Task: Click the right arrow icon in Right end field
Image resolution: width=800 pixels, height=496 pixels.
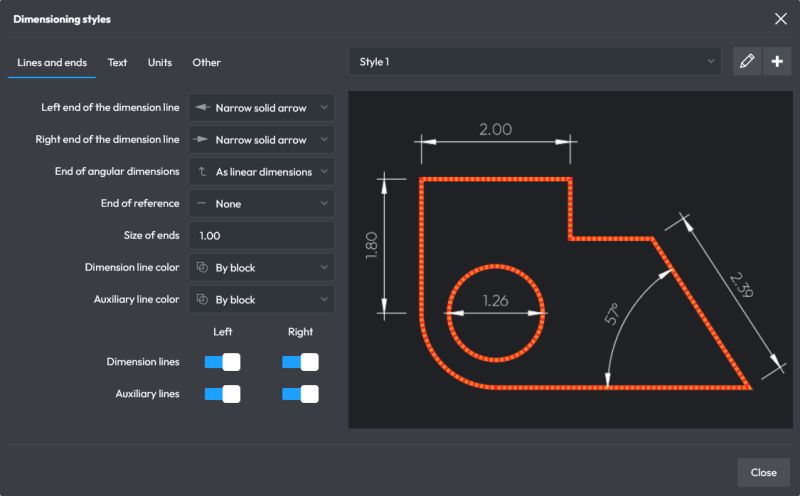Action: click(203, 139)
